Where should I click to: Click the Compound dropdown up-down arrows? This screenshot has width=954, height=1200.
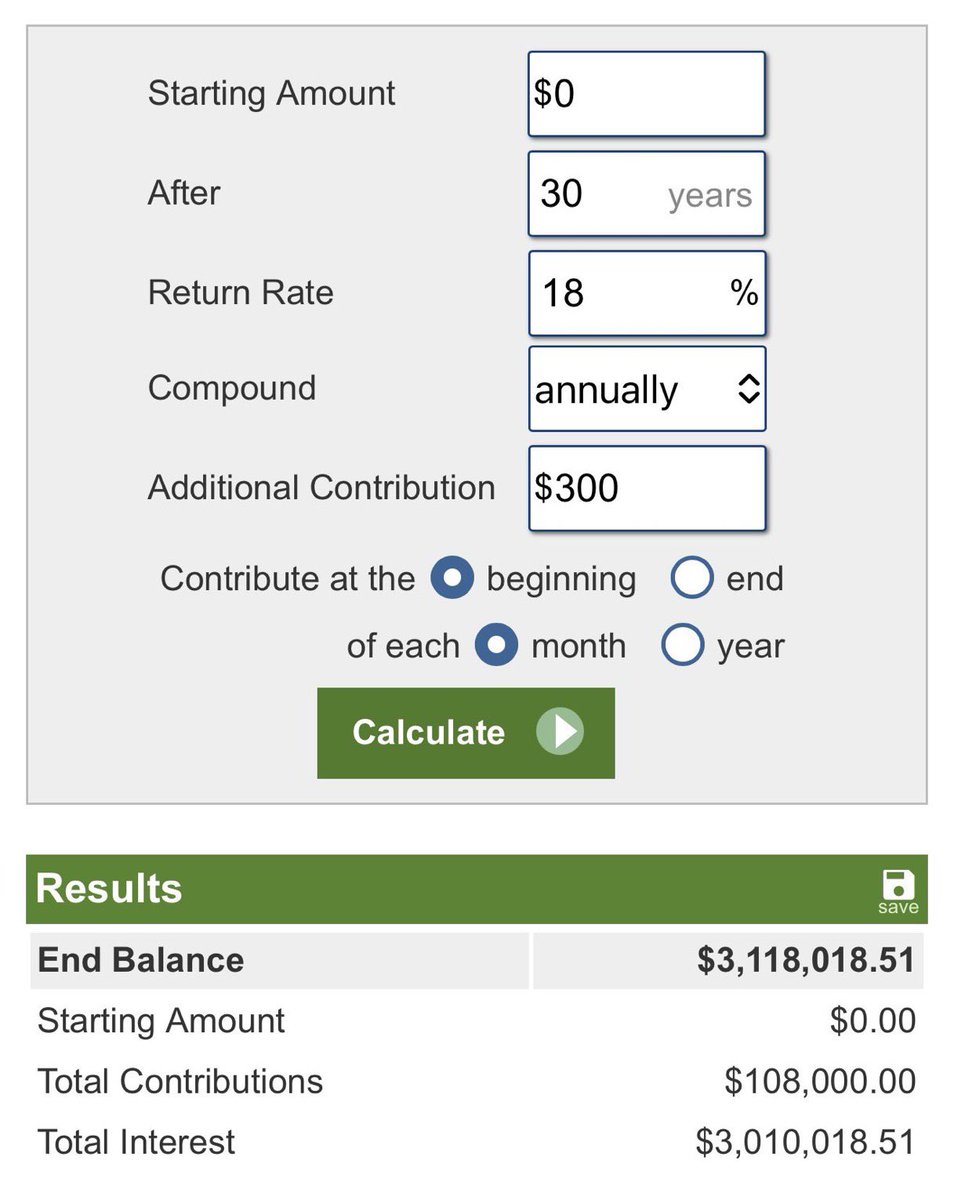click(x=748, y=391)
